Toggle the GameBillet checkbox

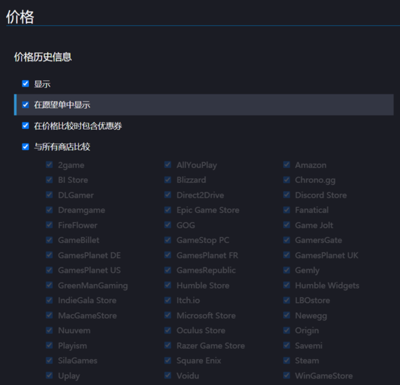click(x=49, y=240)
